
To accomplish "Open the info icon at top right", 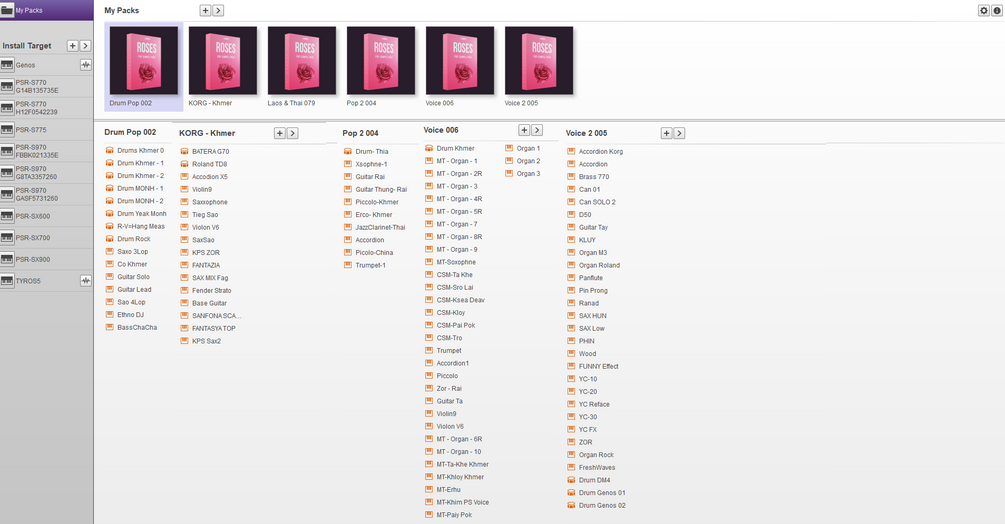I will (x=997, y=10).
